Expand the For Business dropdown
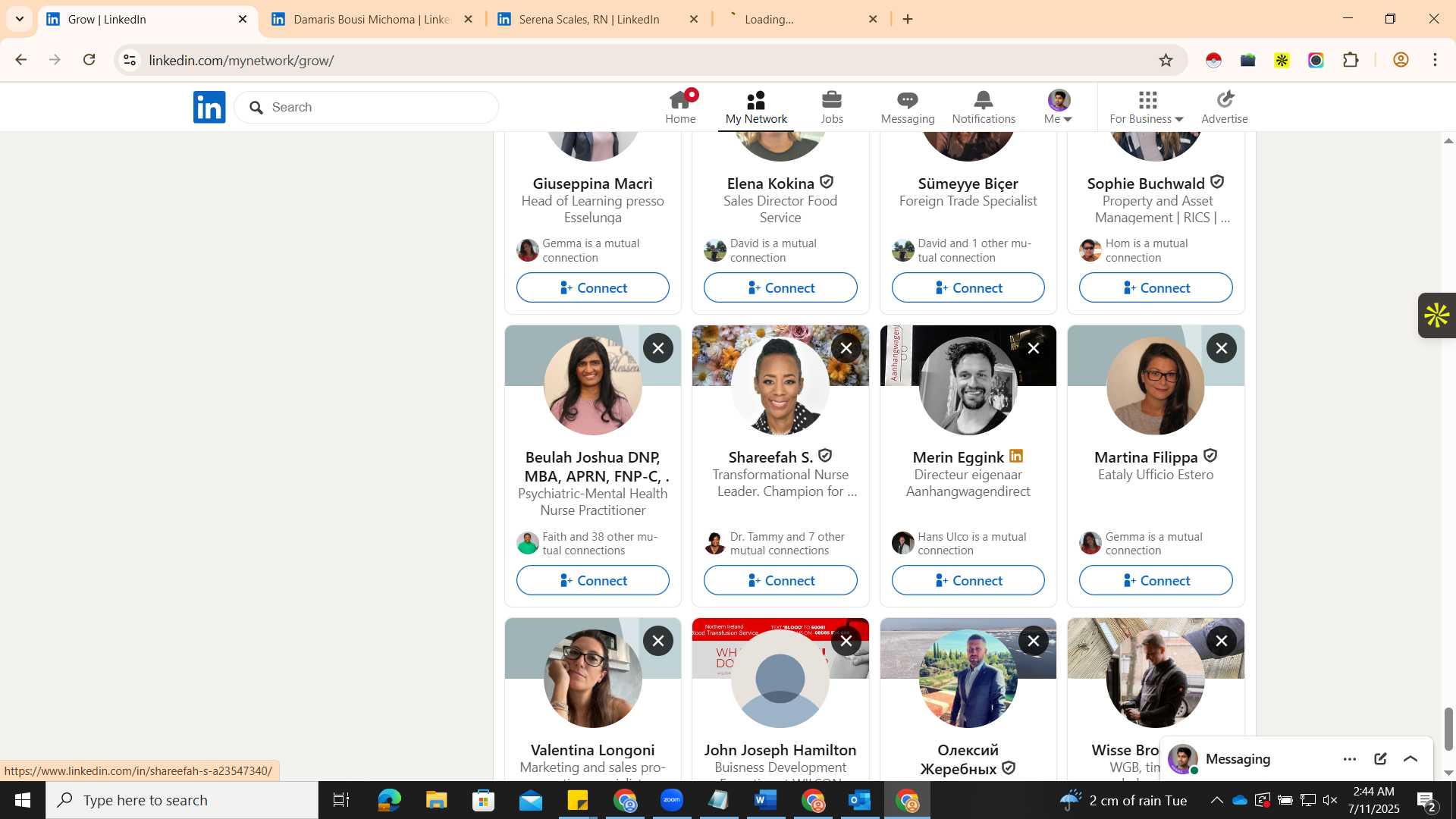 pyautogui.click(x=1147, y=107)
